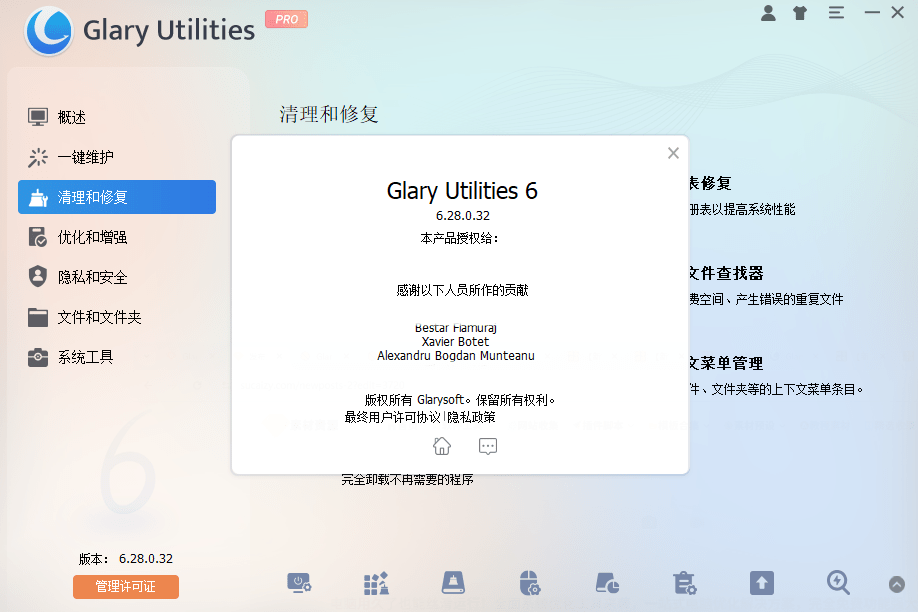Open the software update arrow icon
Image resolution: width=918 pixels, height=612 pixels.
coord(761,583)
